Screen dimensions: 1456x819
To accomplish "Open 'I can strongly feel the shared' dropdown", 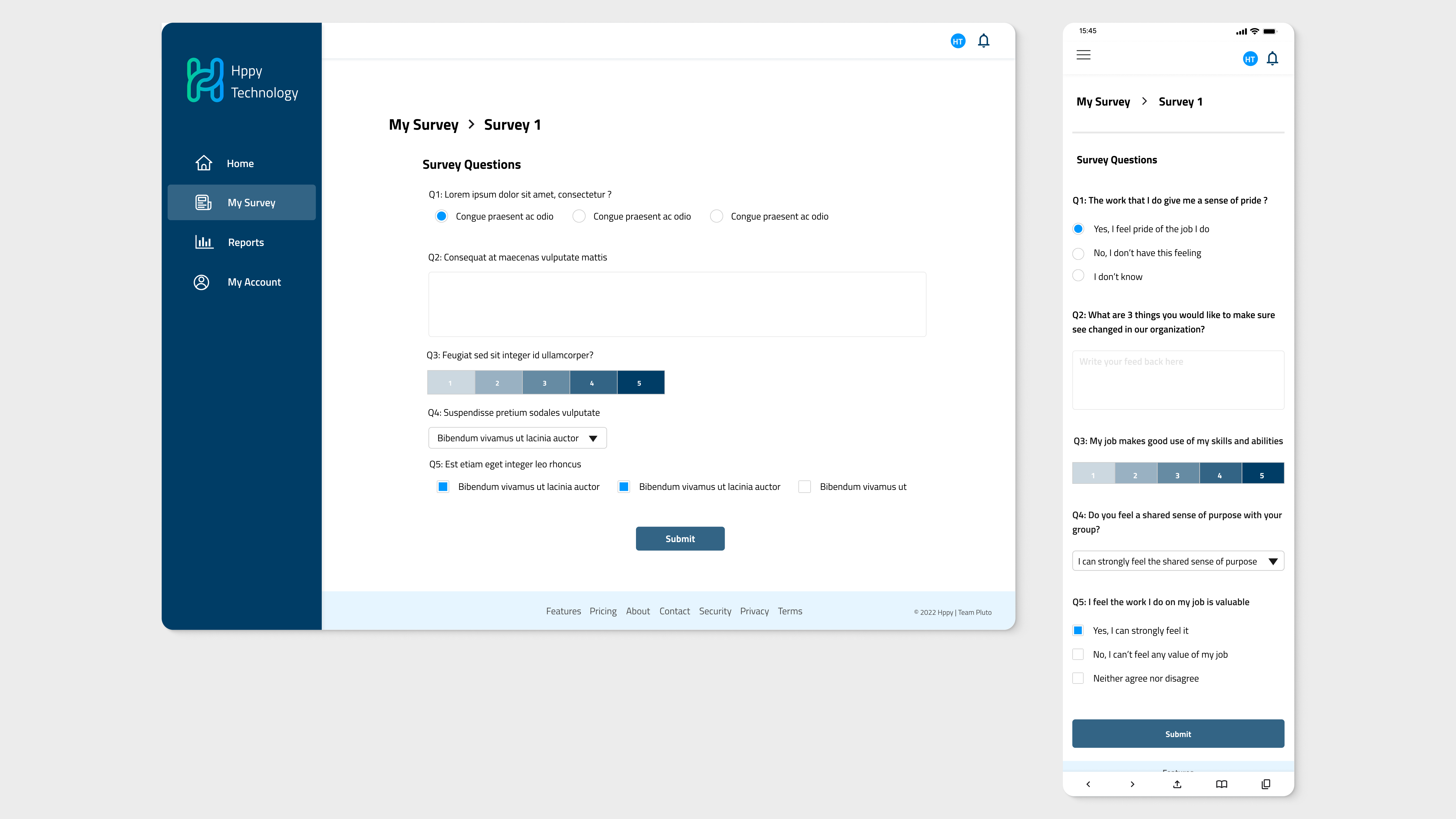I will click(x=1178, y=561).
